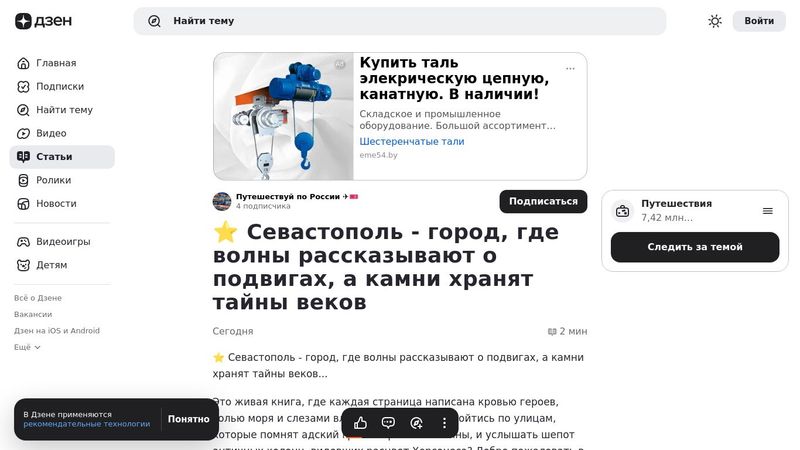Toggle the light/dark theme sun icon
Screen dimensions: 800x450
pyautogui.click(x=715, y=21)
